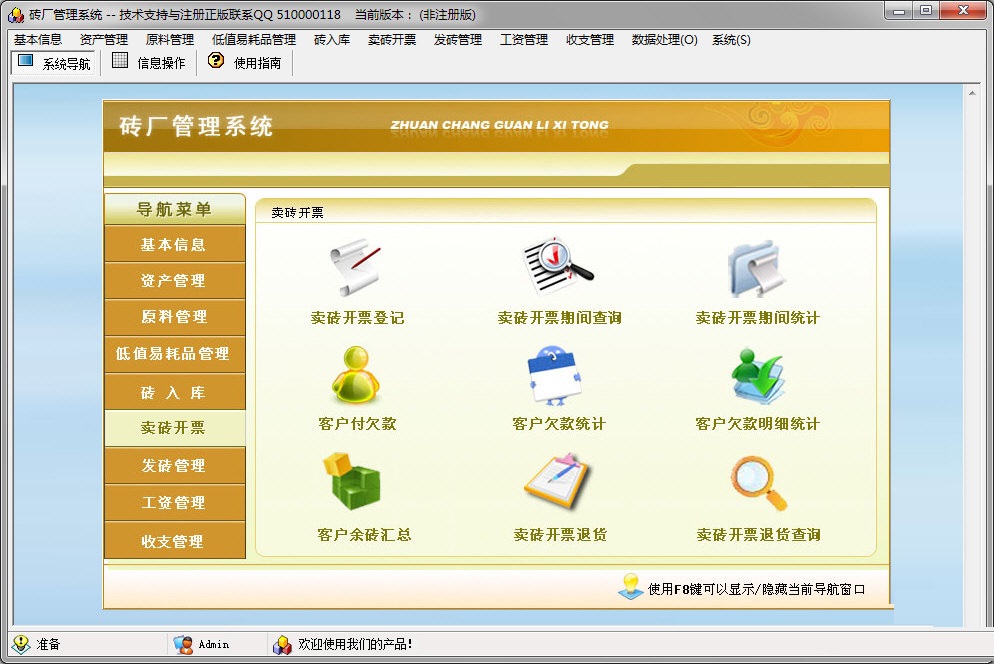Select 卖砖开票 in navigation sidebar
Screen dimensions: 994x664
tap(174, 428)
